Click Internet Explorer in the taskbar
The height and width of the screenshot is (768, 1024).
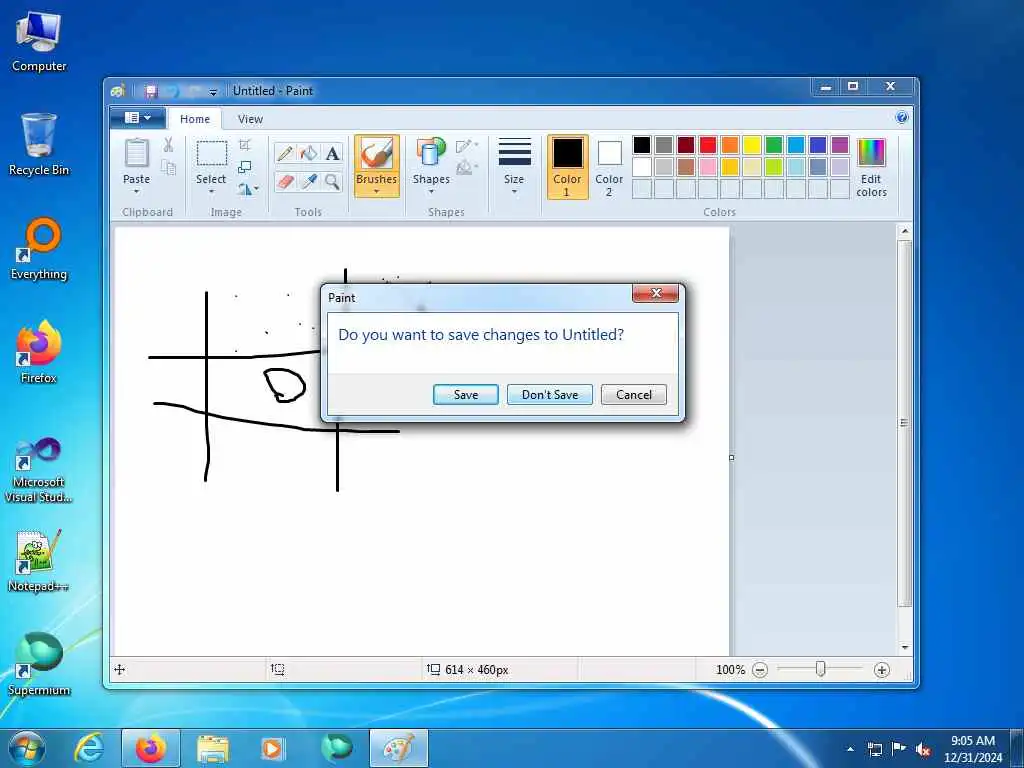[88, 748]
